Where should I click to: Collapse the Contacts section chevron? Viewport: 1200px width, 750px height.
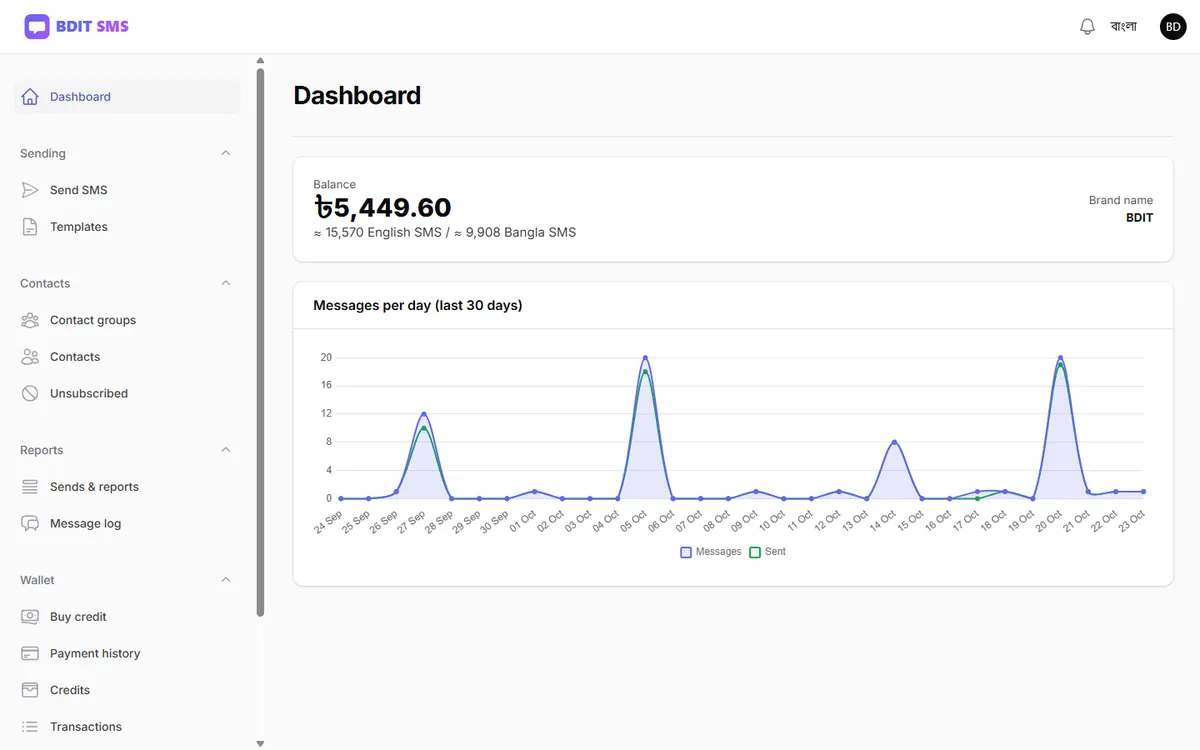click(x=226, y=283)
